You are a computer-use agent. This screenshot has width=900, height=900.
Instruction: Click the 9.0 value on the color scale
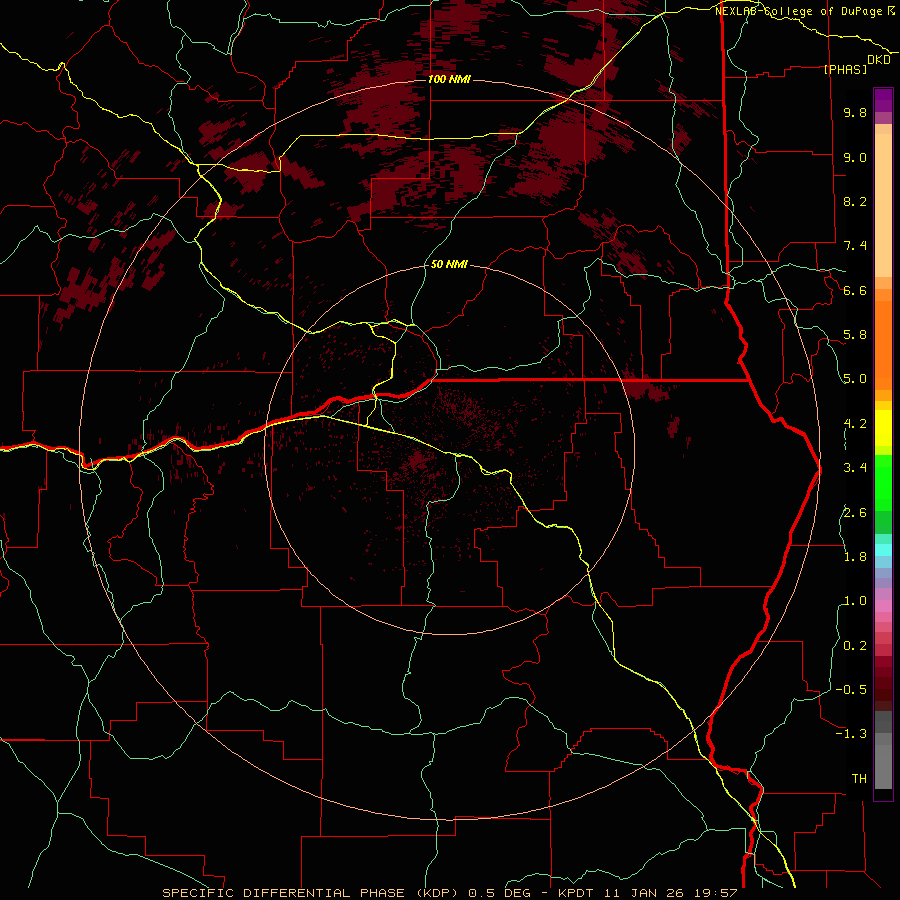[855, 157]
